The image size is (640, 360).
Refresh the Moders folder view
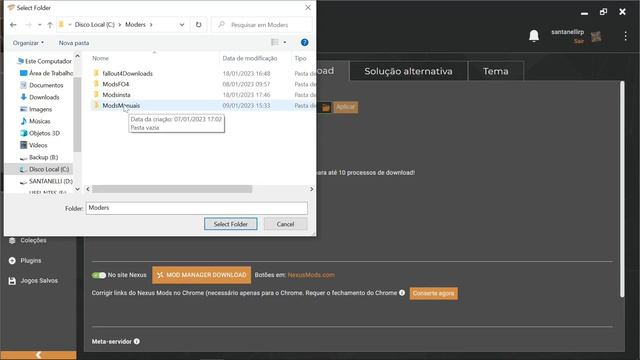click(198, 25)
